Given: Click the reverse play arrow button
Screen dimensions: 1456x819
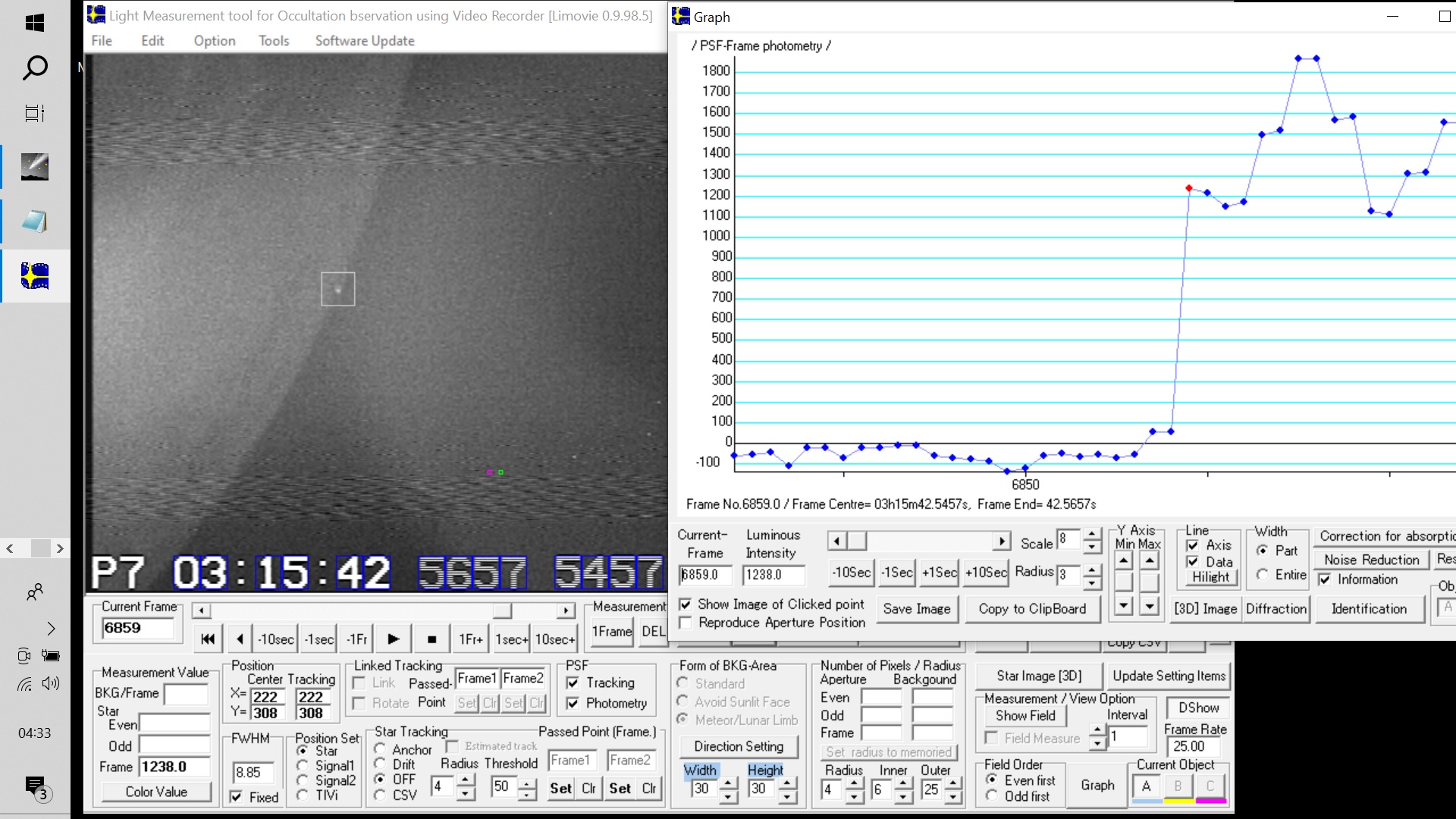Looking at the screenshot, I should click(x=240, y=639).
